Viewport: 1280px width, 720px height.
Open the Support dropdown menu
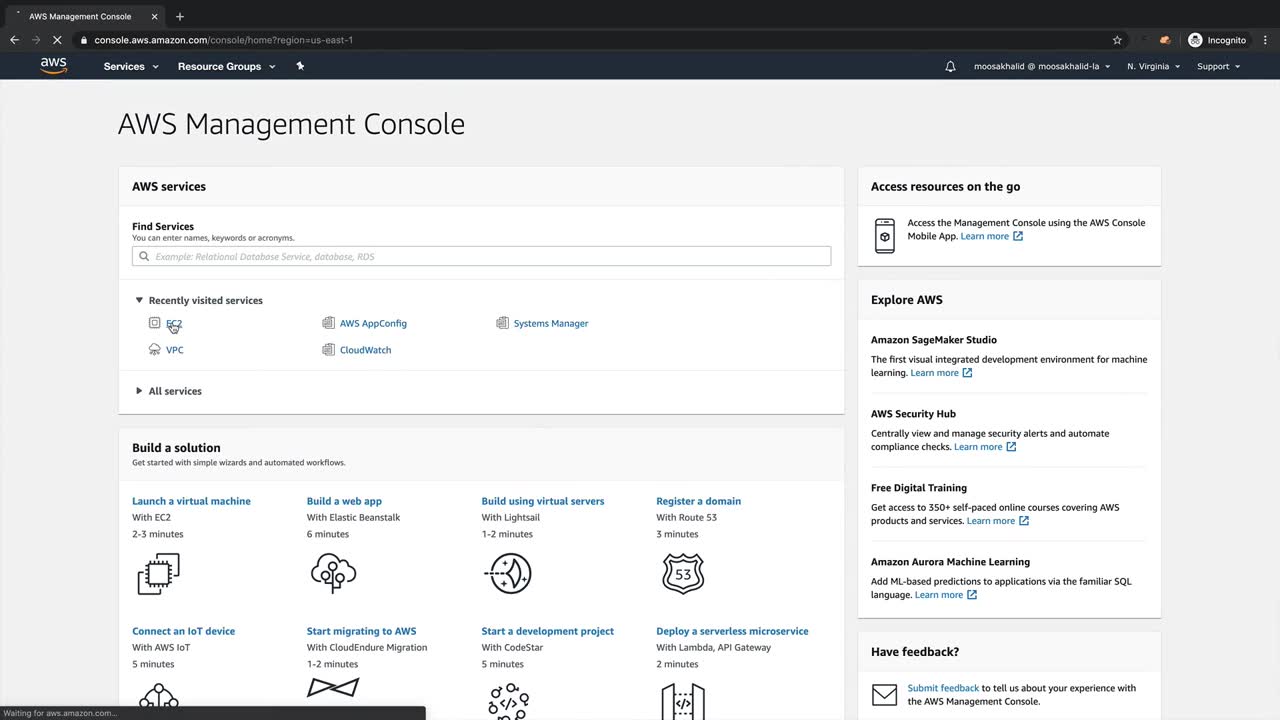[x=1218, y=66]
